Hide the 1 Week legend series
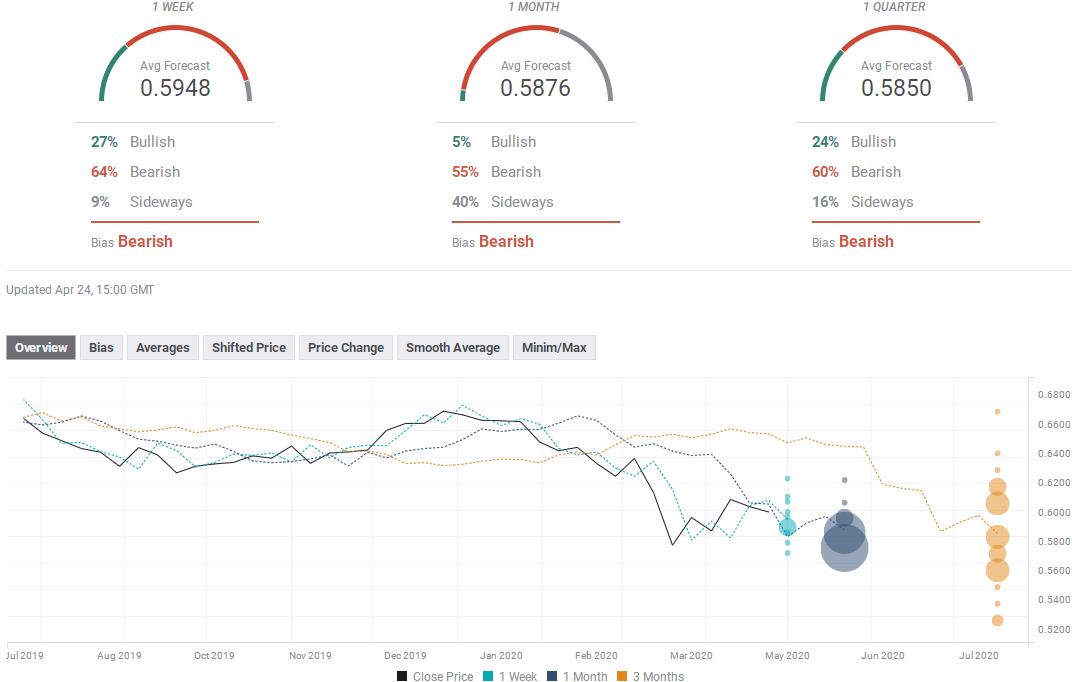The width and height of the screenshot is (1072, 682). point(509,676)
